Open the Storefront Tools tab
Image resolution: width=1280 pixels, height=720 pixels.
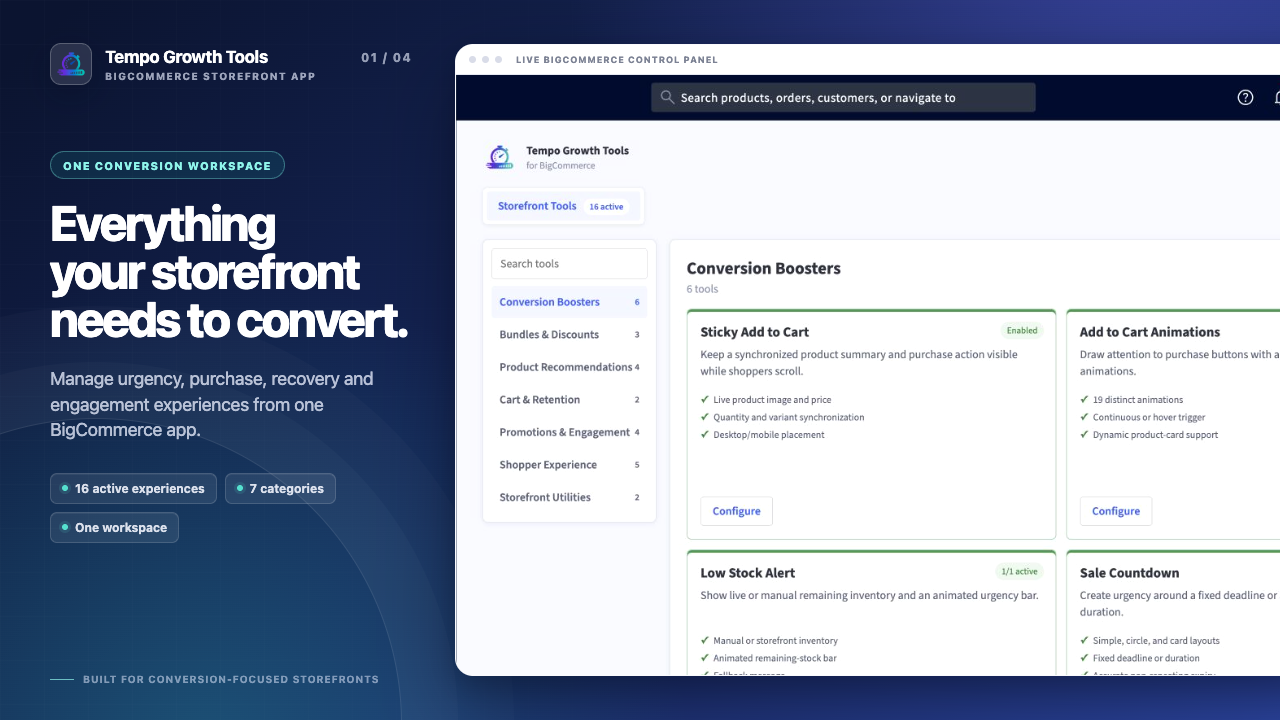point(563,206)
